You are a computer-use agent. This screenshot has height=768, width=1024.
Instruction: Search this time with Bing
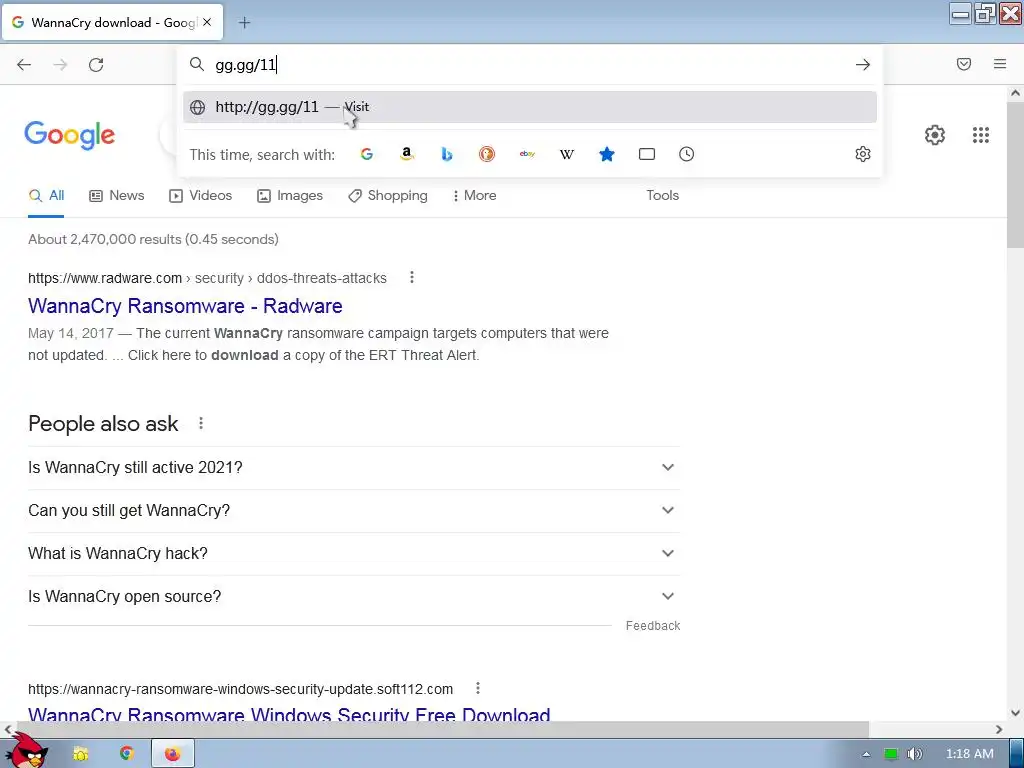point(447,154)
